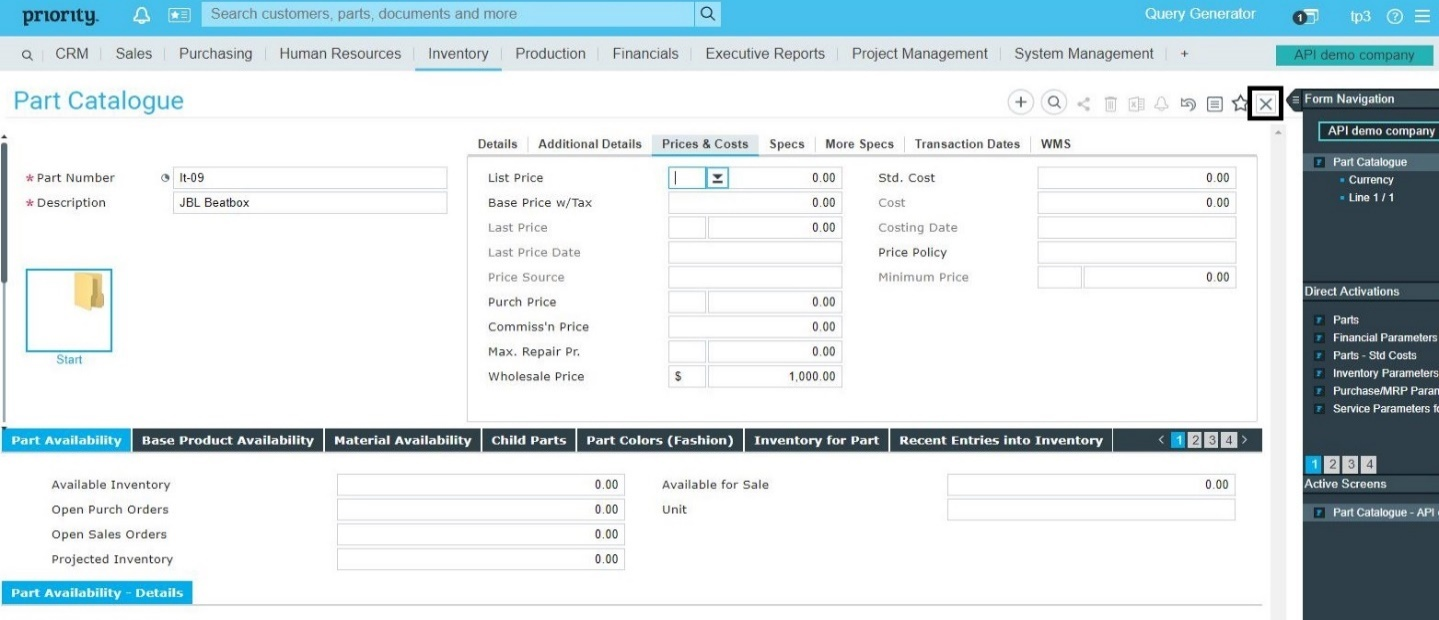
Task: Go to next sub-form tabs page arrow
Action: coord(1245,440)
